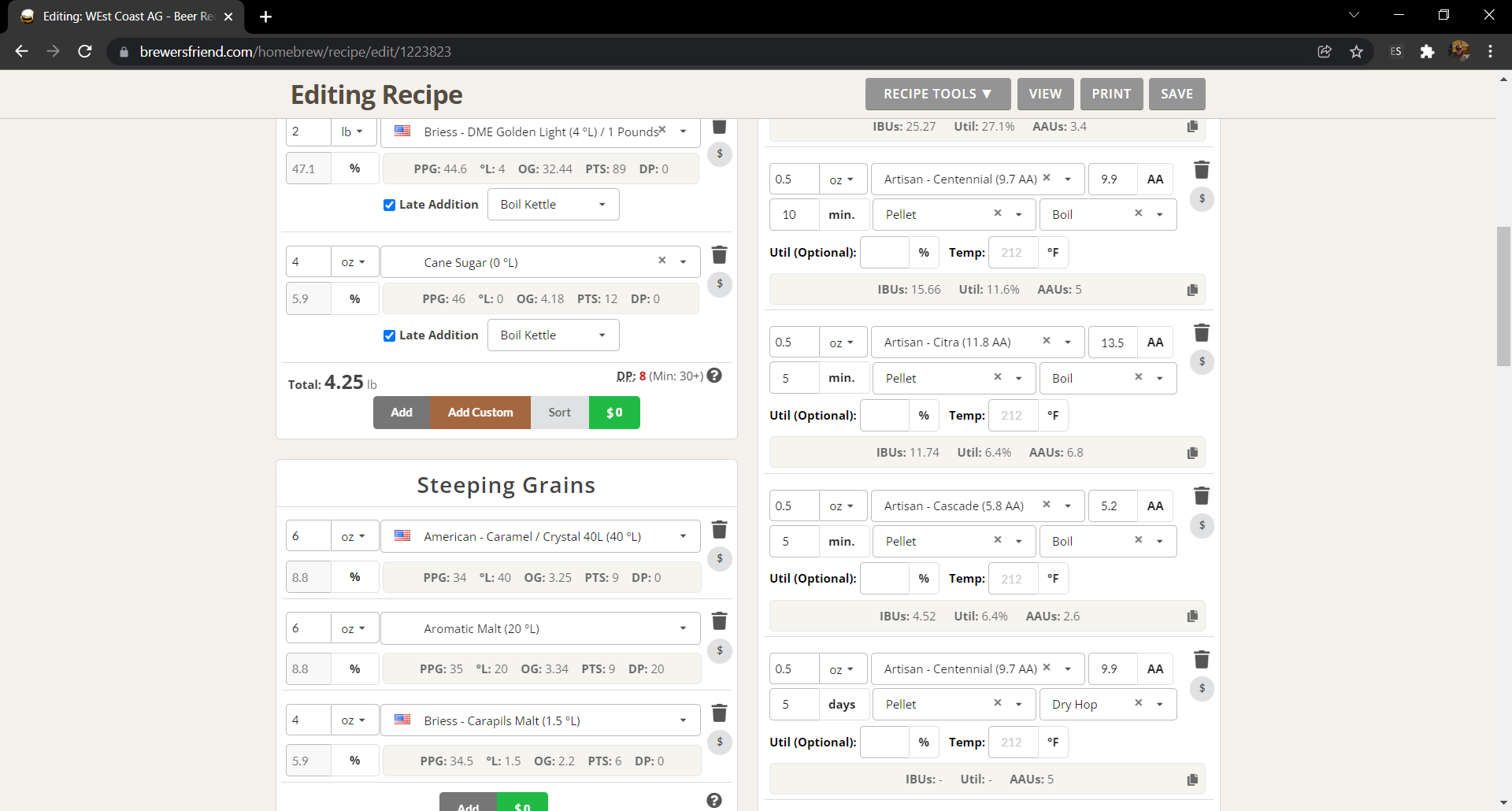
Task: Open a new browser tab
Action: click(265, 17)
